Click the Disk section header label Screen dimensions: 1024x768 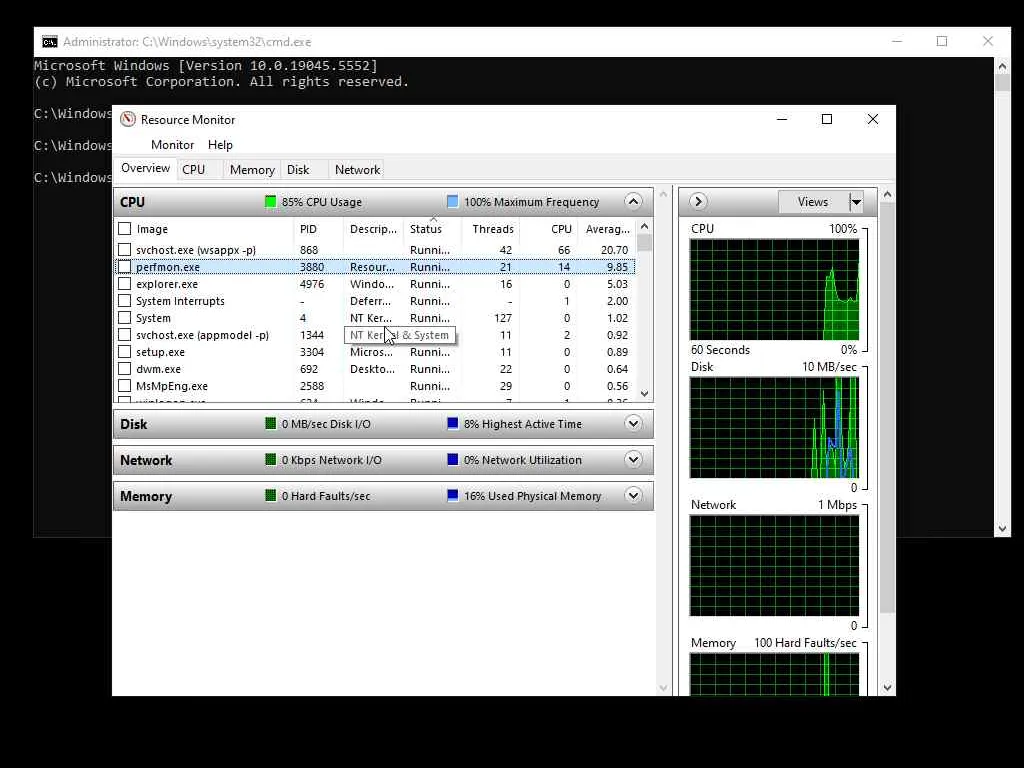pos(133,424)
